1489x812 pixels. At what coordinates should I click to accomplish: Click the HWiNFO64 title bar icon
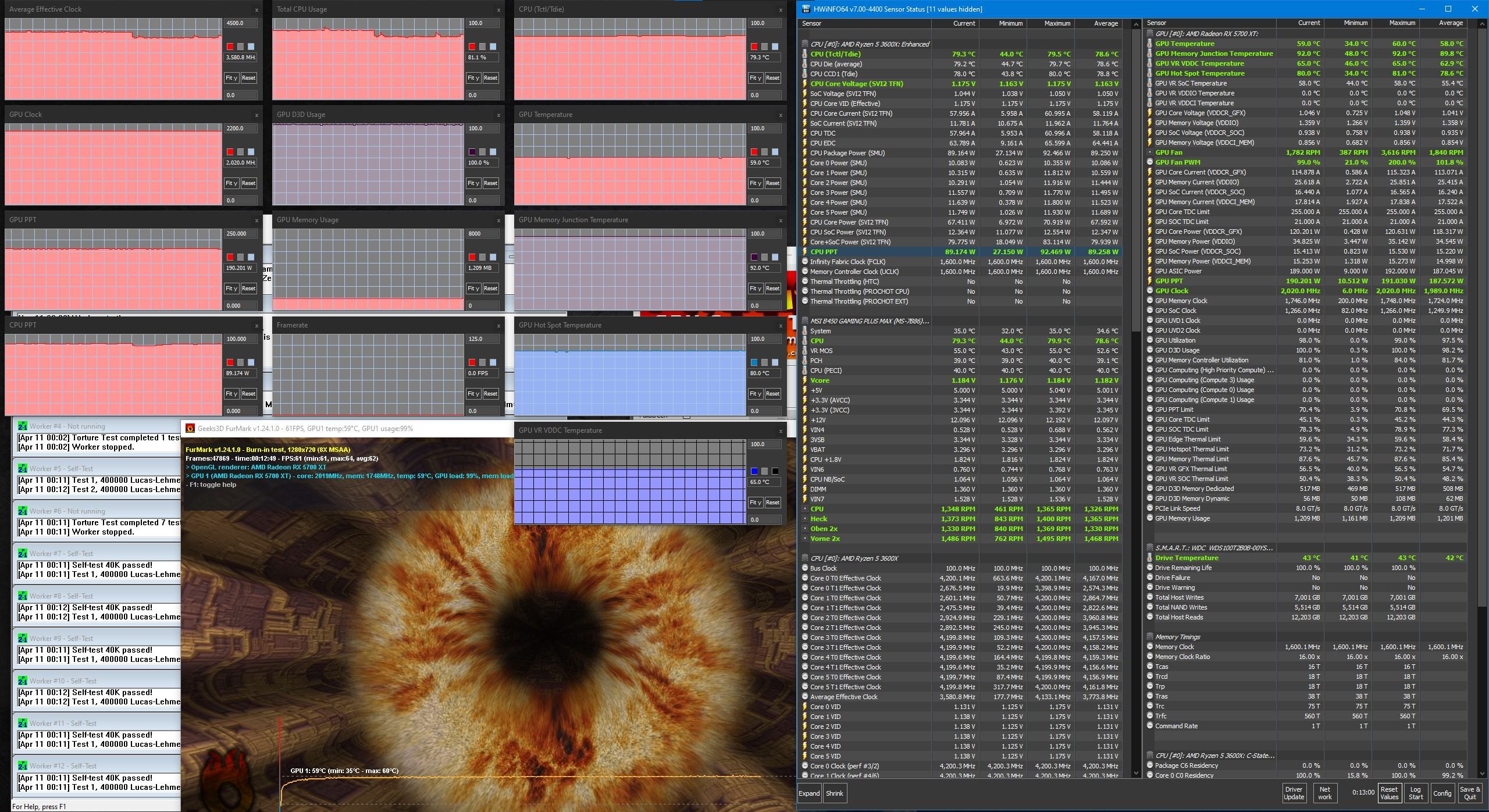(806, 9)
